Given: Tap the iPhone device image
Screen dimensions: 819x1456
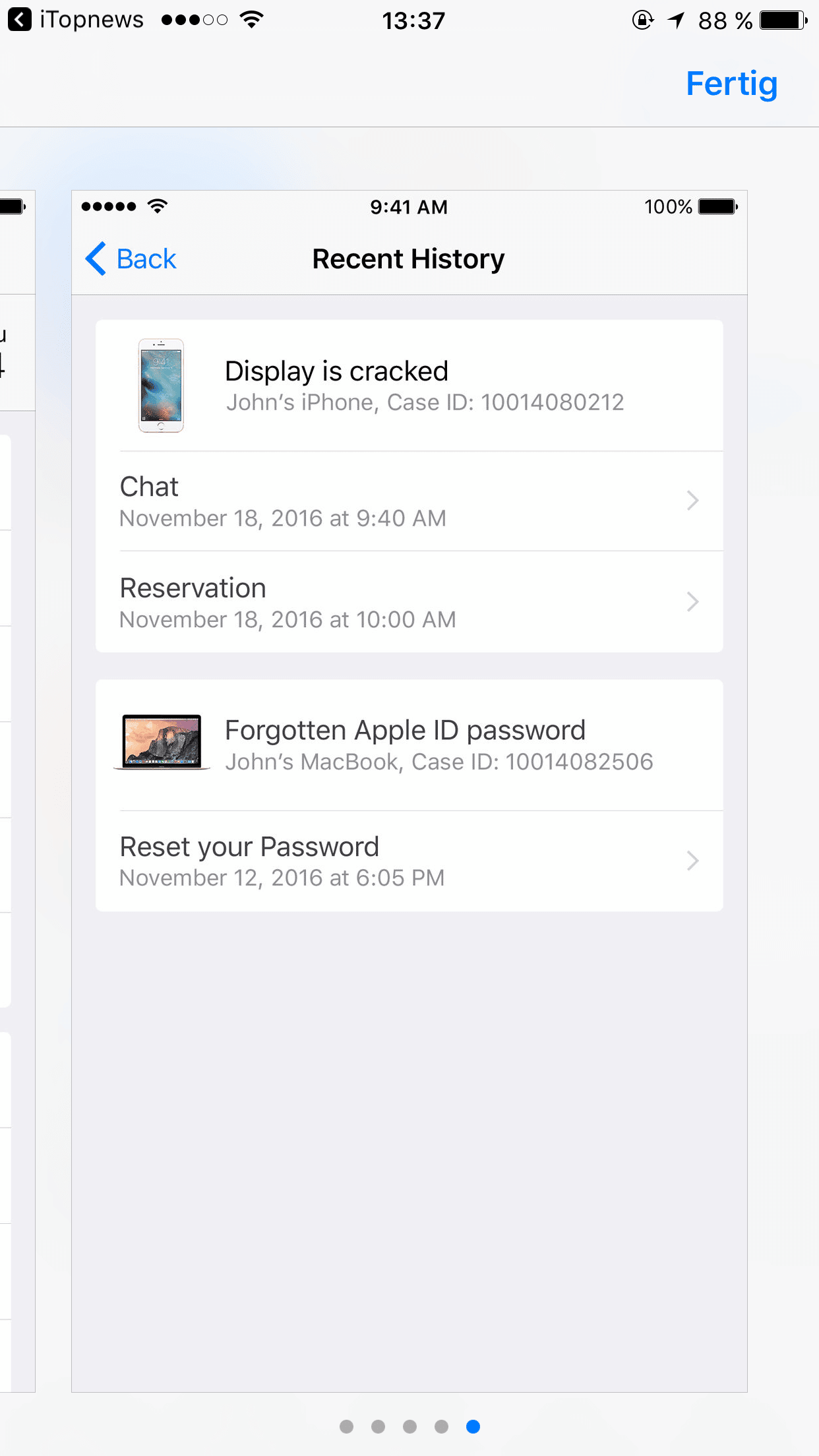Looking at the screenshot, I should point(161,386).
